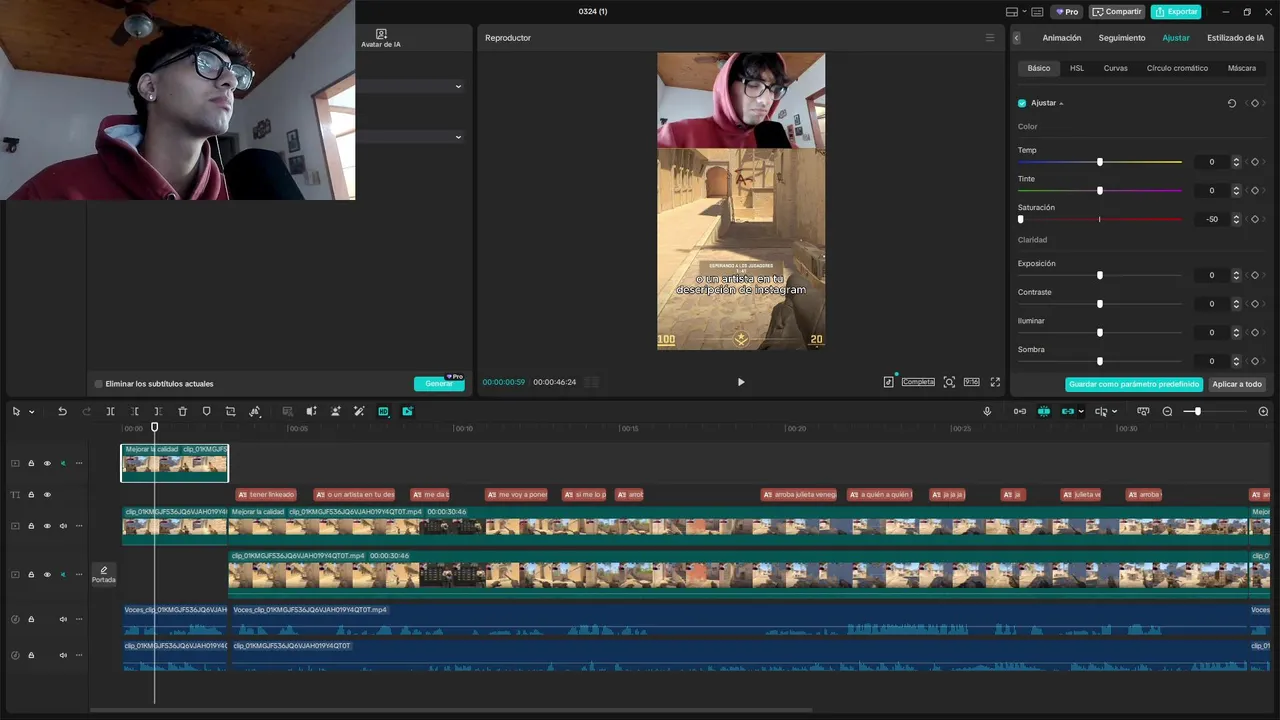
Task: Click the Temp value stepper
Action: (x=1236, y=162)
